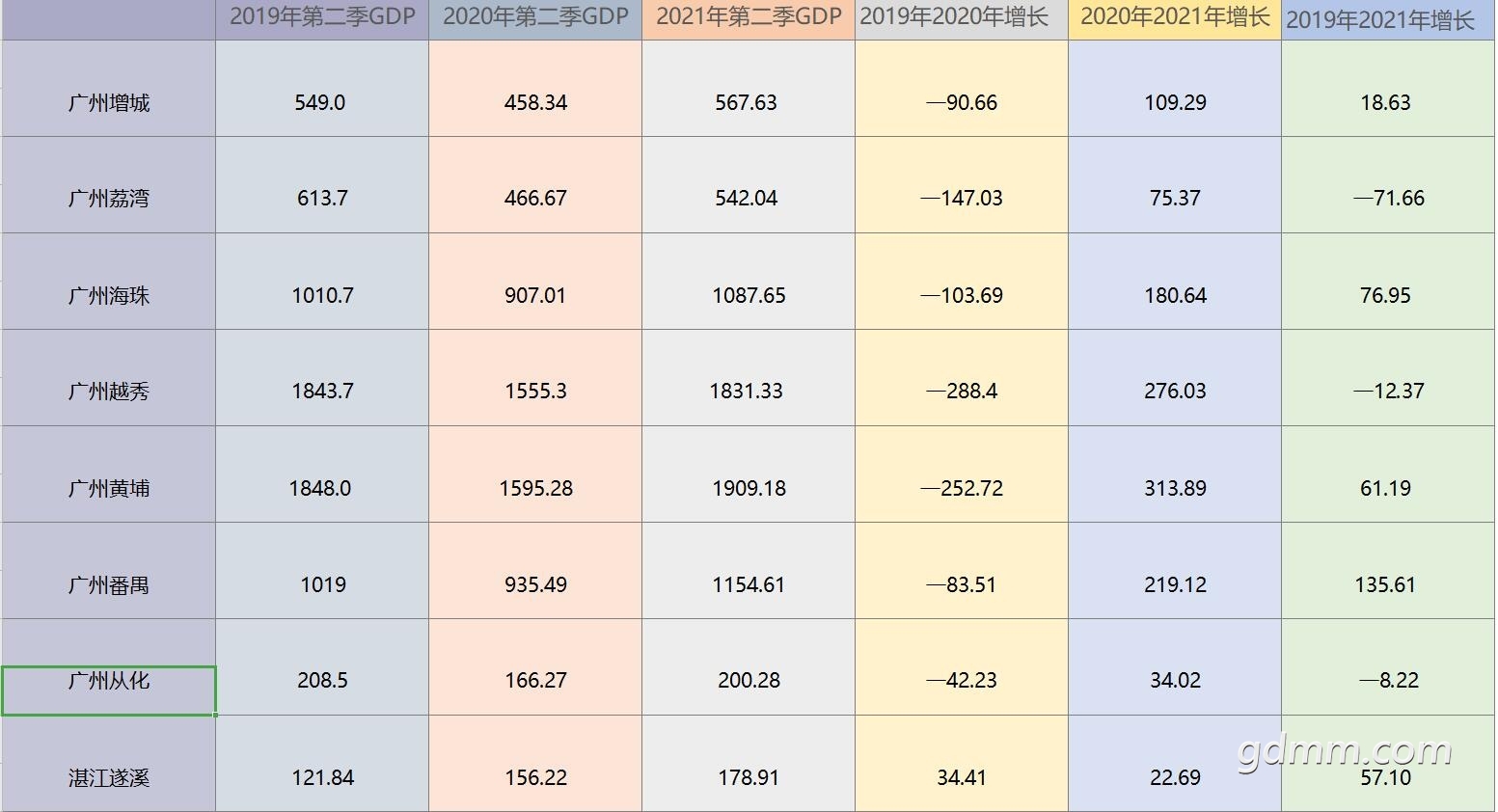Viewport: 1498px width, 812px height.
Task: Select the 2019年2021年增长 header cell
Action: click(x=1388, y=19)
